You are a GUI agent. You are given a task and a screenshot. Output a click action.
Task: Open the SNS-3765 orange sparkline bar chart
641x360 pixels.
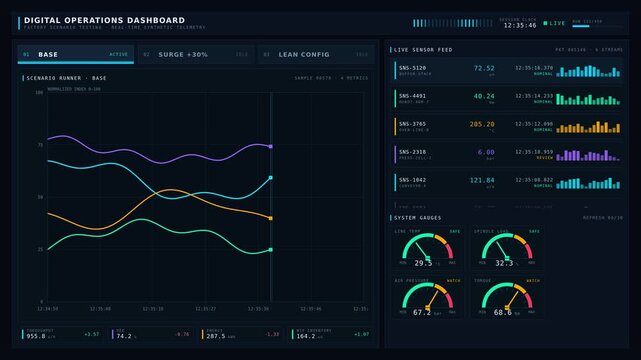(588, 127)
